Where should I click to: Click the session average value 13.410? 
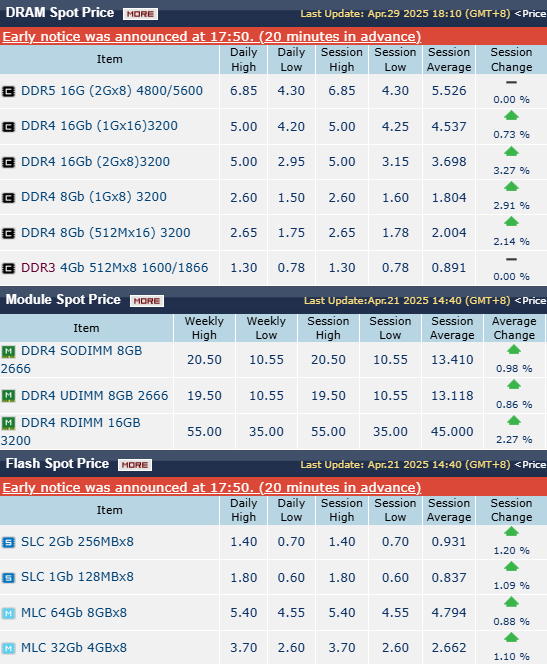[452, 360]
